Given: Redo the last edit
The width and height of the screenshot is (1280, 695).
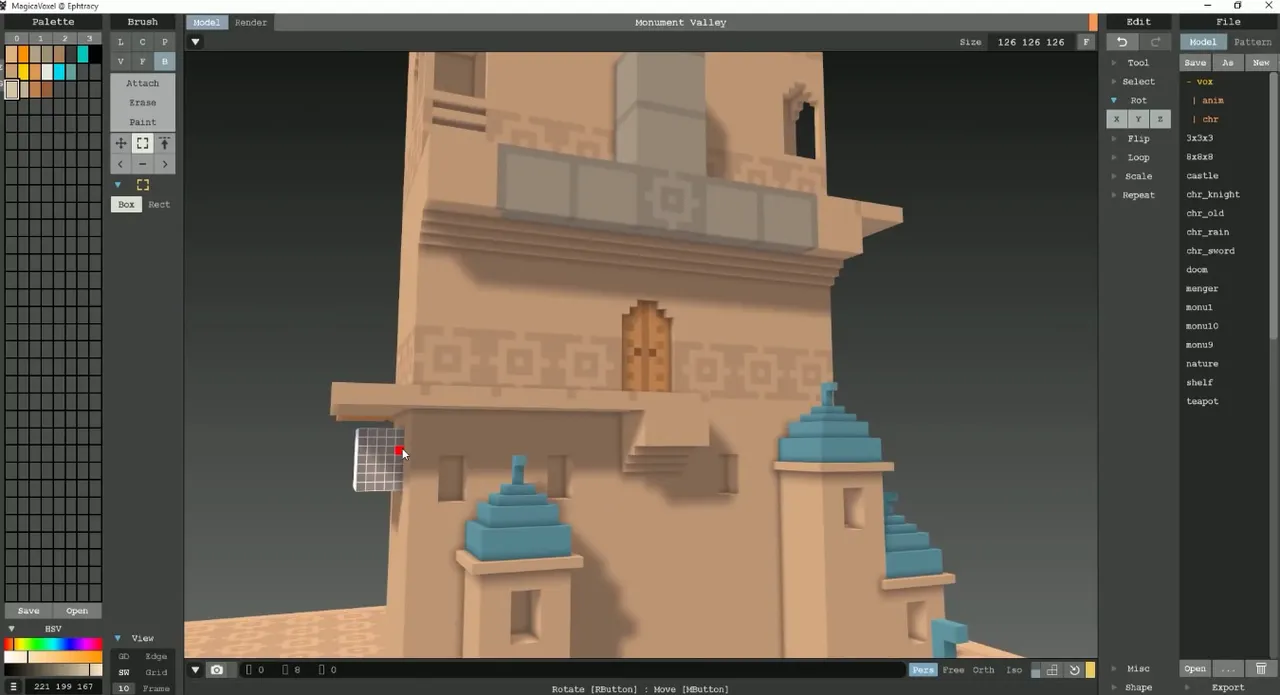Looking at the screenshot, I should pos(1155,42).
